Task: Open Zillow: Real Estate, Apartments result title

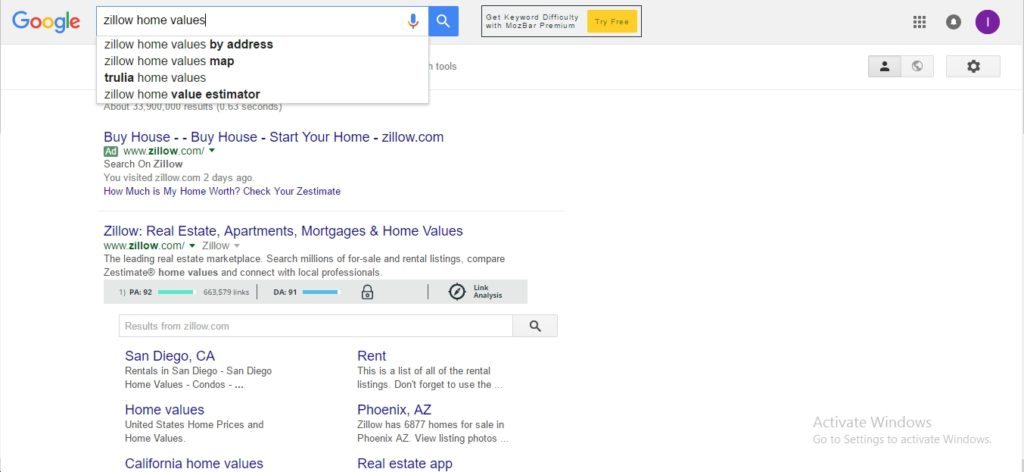Action: 283,231
